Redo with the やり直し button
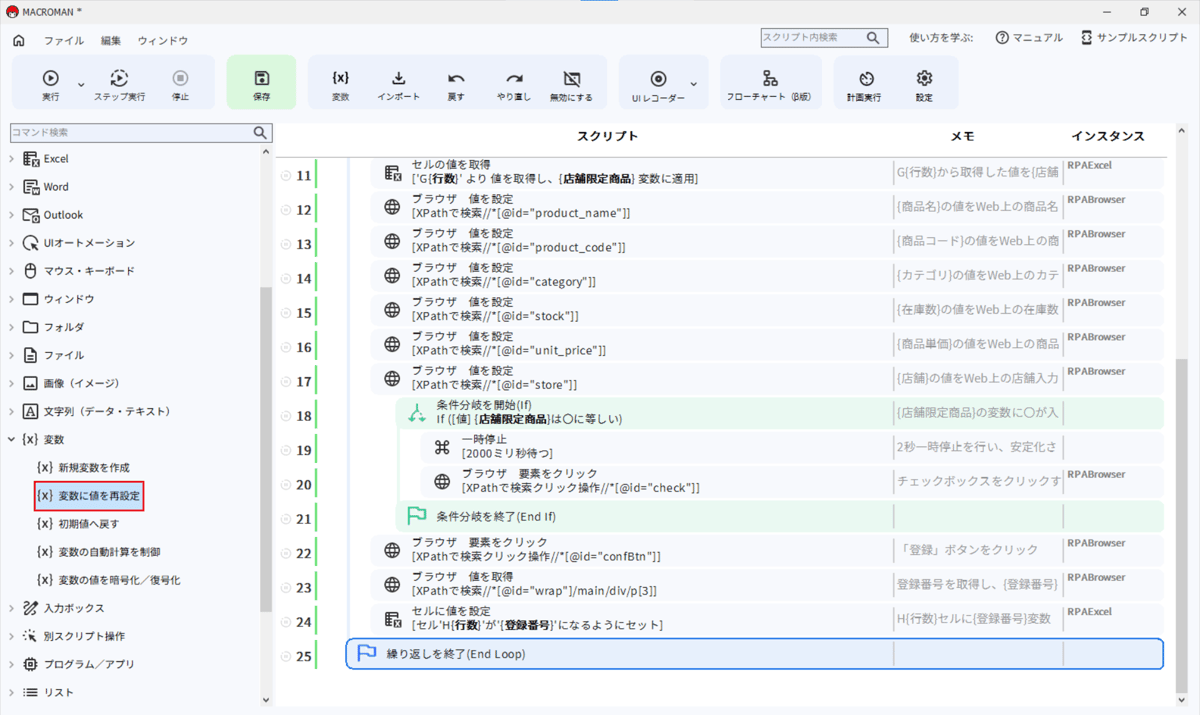 [x=514, y=85]
